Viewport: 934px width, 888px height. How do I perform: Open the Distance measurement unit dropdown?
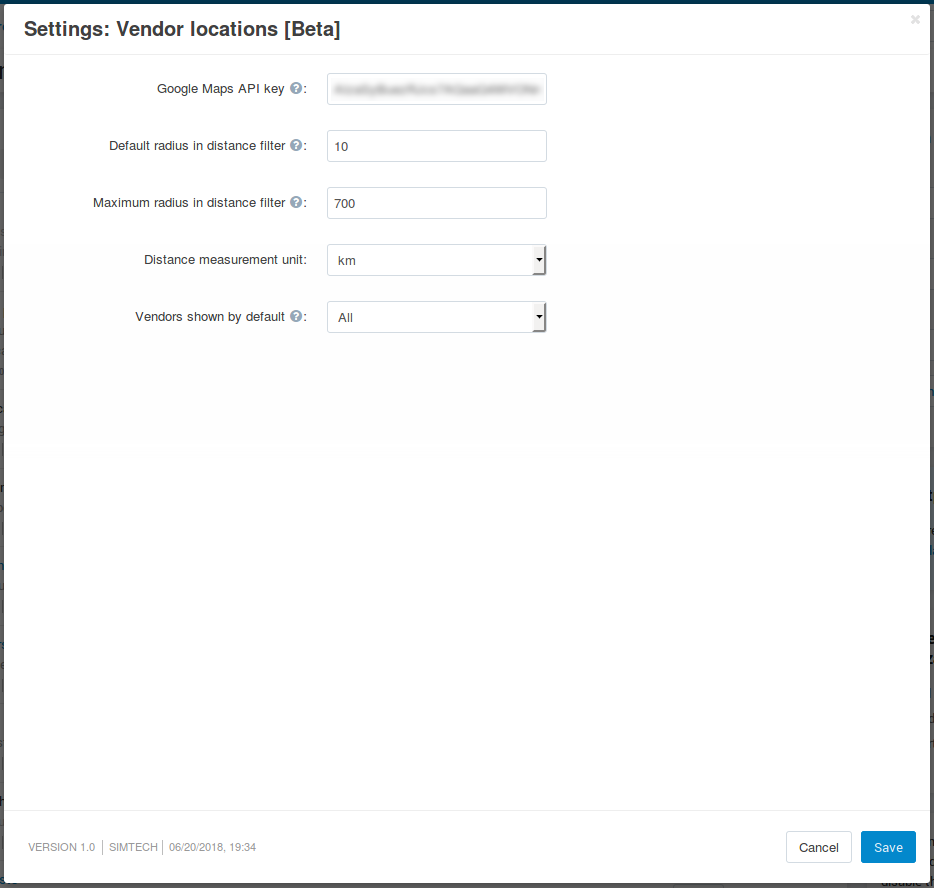click(437, 260)
